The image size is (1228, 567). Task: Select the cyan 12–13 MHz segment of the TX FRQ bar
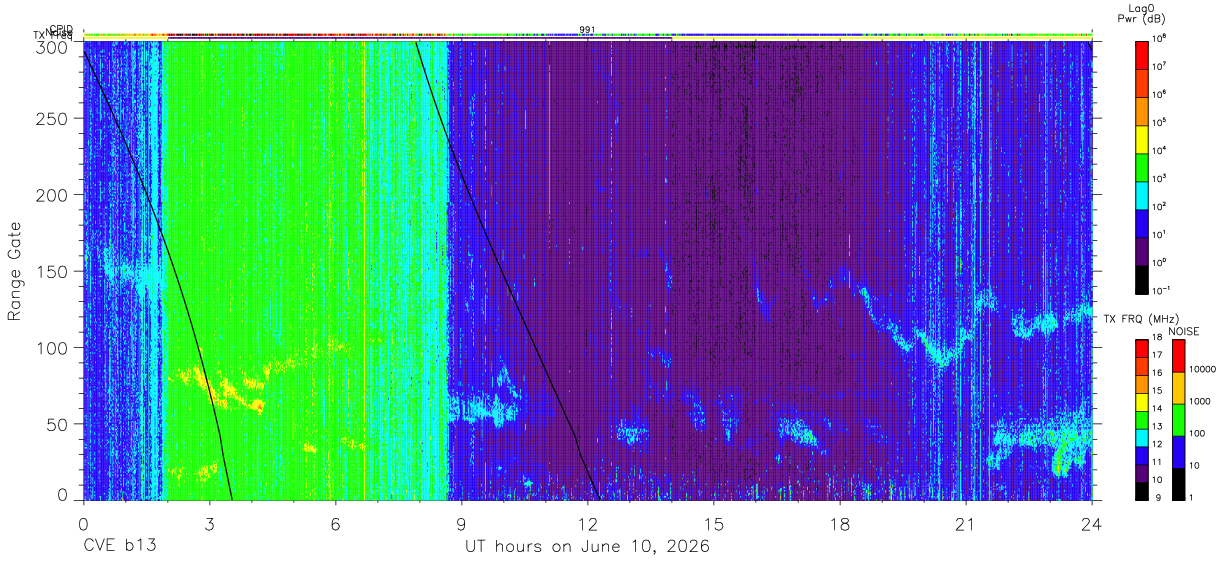point(1140,436)
